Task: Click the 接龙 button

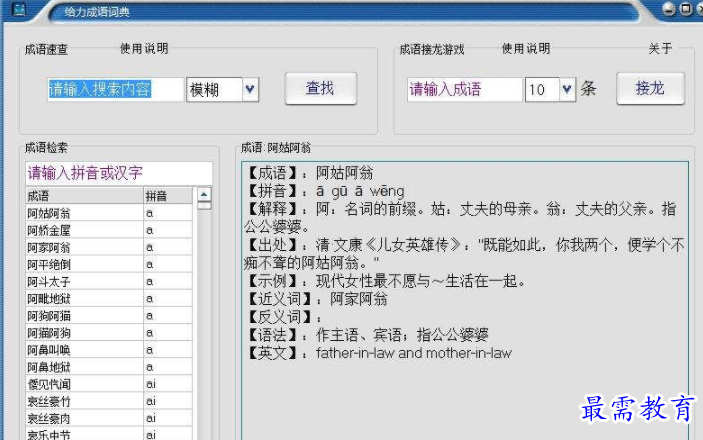Action: 650,88
